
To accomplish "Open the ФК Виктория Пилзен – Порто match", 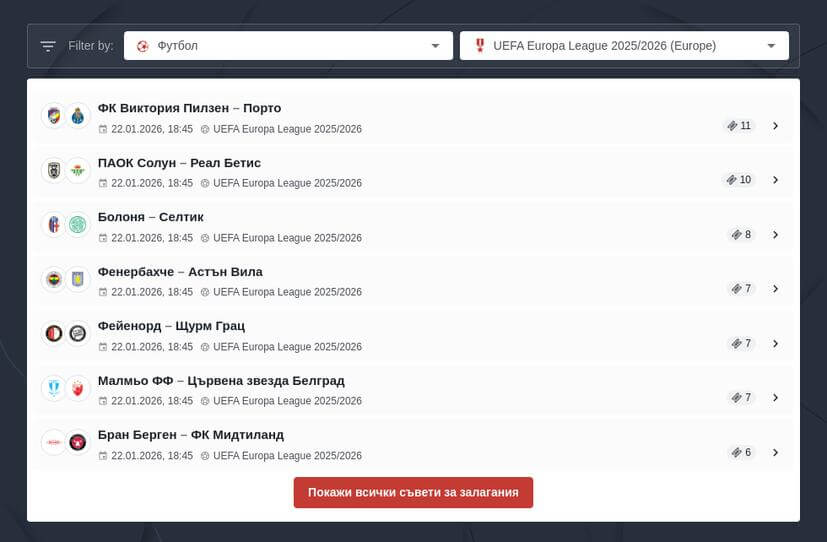I will [x=189, y=108].
